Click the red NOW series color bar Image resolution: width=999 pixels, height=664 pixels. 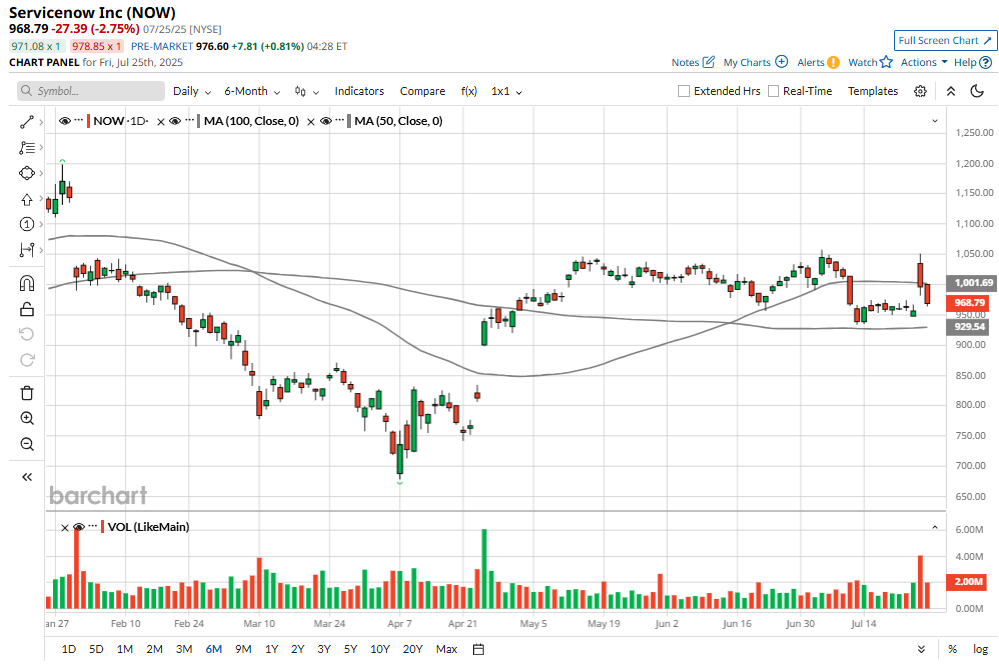click(x=88, y=121)
